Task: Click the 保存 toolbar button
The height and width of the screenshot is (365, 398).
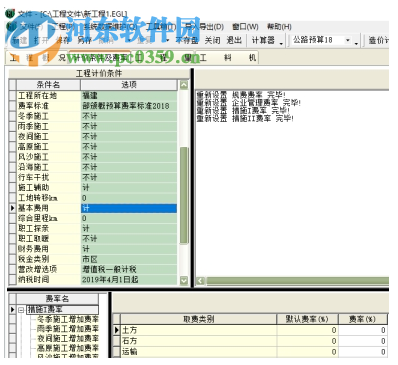Action: 63,41
